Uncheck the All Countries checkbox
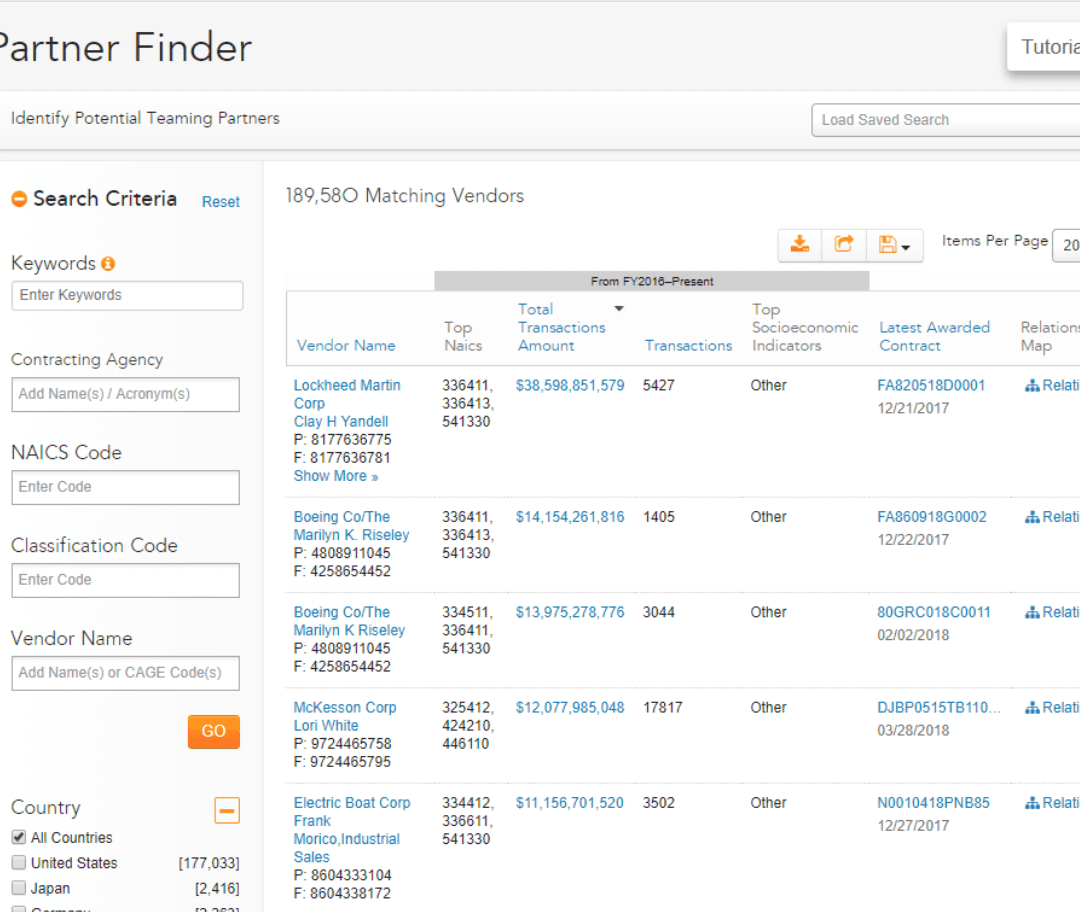Viewport: 1080px width, 912px height. [19, 838]
